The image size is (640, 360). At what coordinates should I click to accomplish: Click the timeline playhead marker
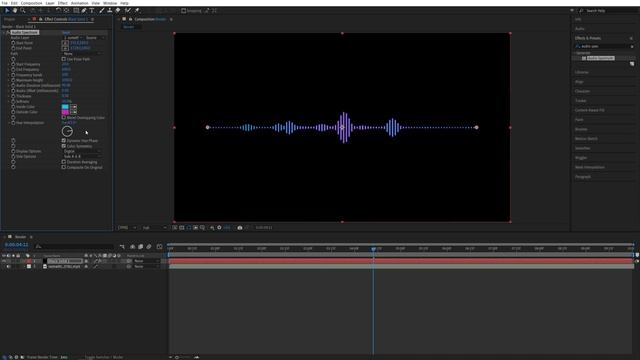373,249
